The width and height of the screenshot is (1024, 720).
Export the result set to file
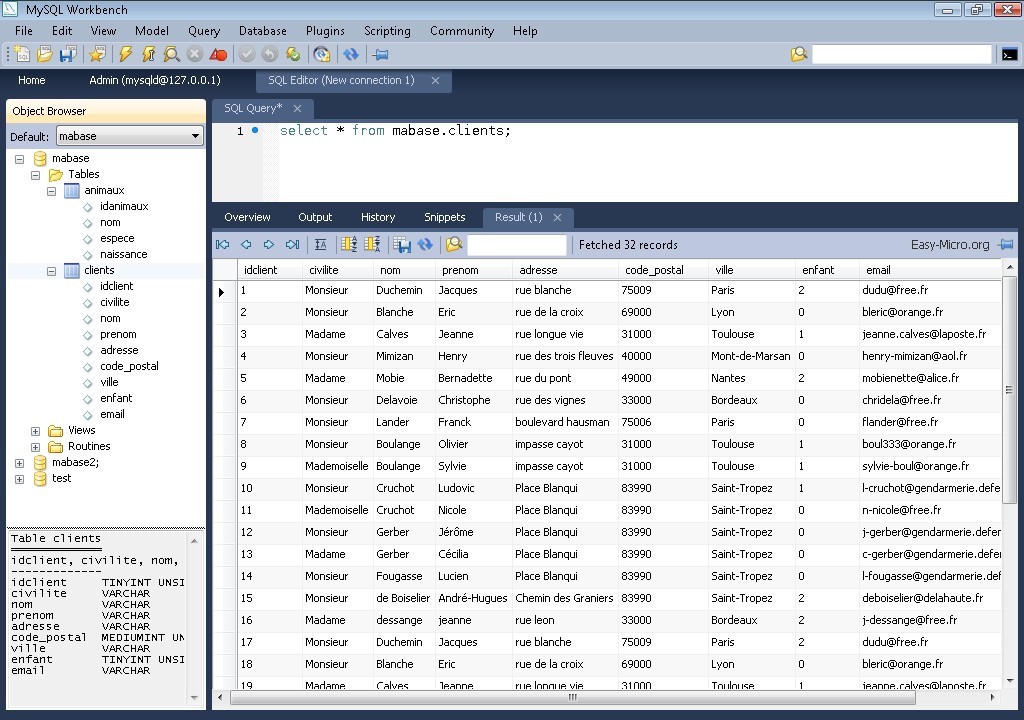(402, 244)
